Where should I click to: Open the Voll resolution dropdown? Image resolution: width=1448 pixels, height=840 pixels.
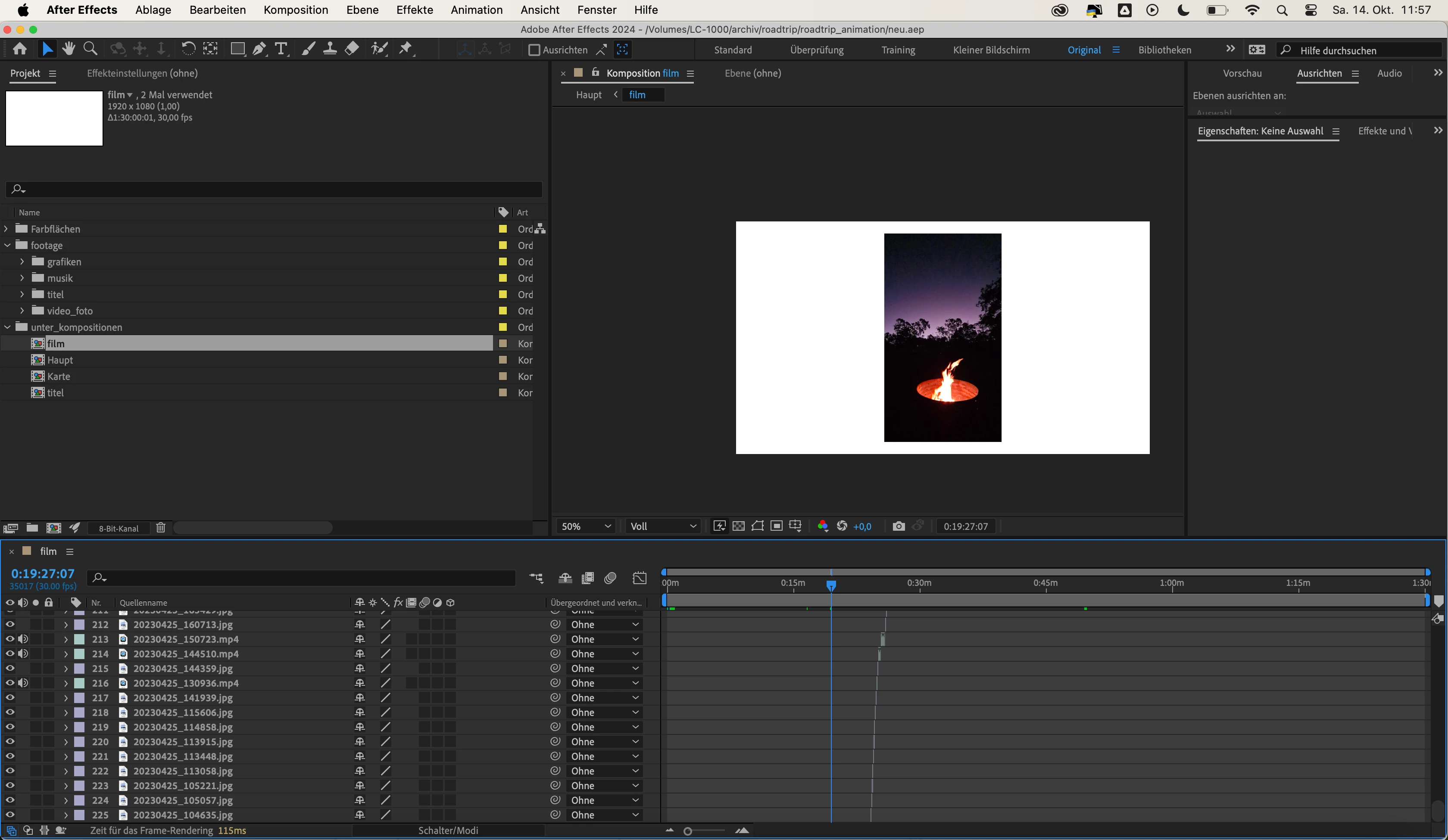[662, 526]
